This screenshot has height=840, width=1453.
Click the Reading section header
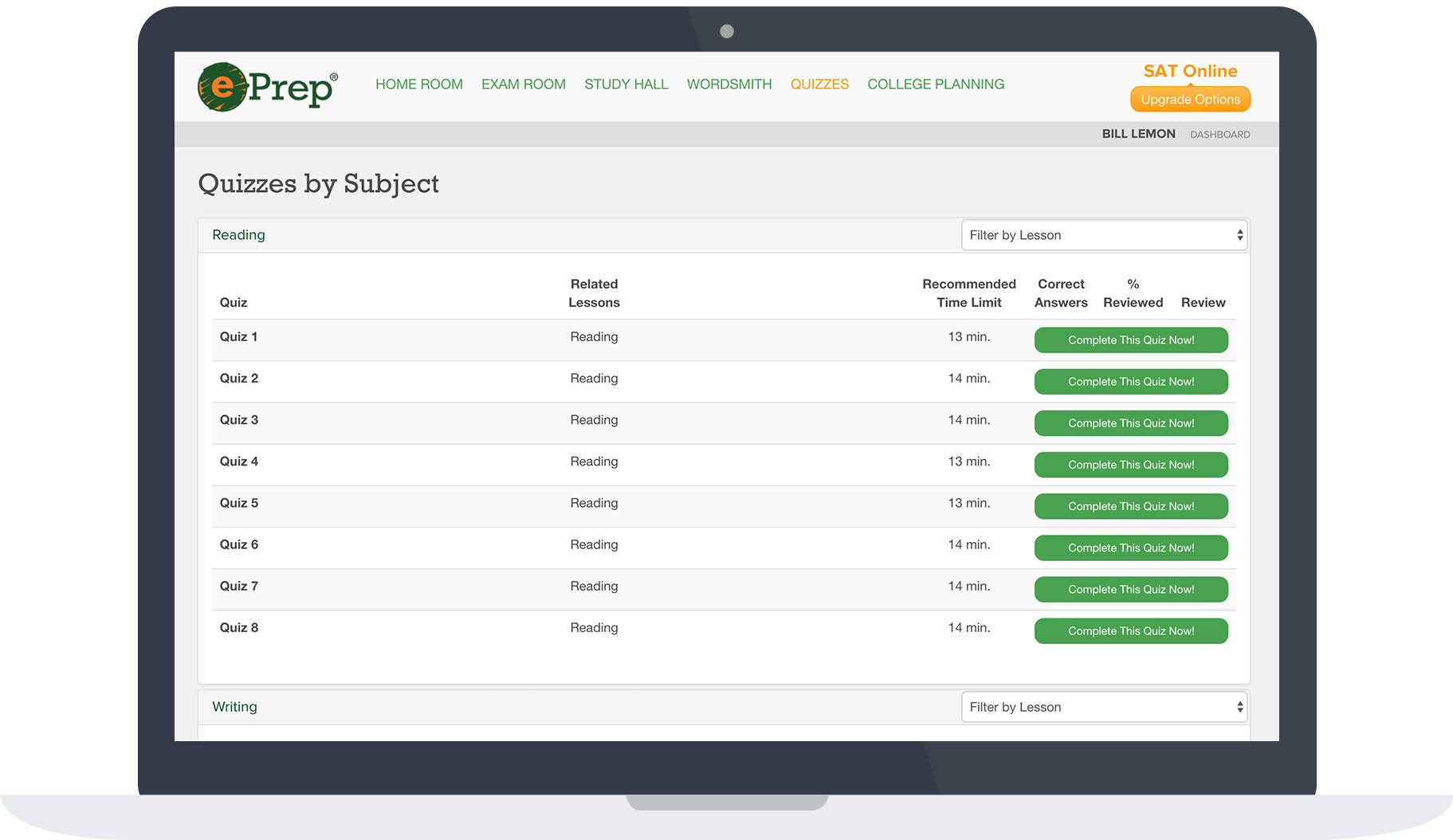point(238,235)
